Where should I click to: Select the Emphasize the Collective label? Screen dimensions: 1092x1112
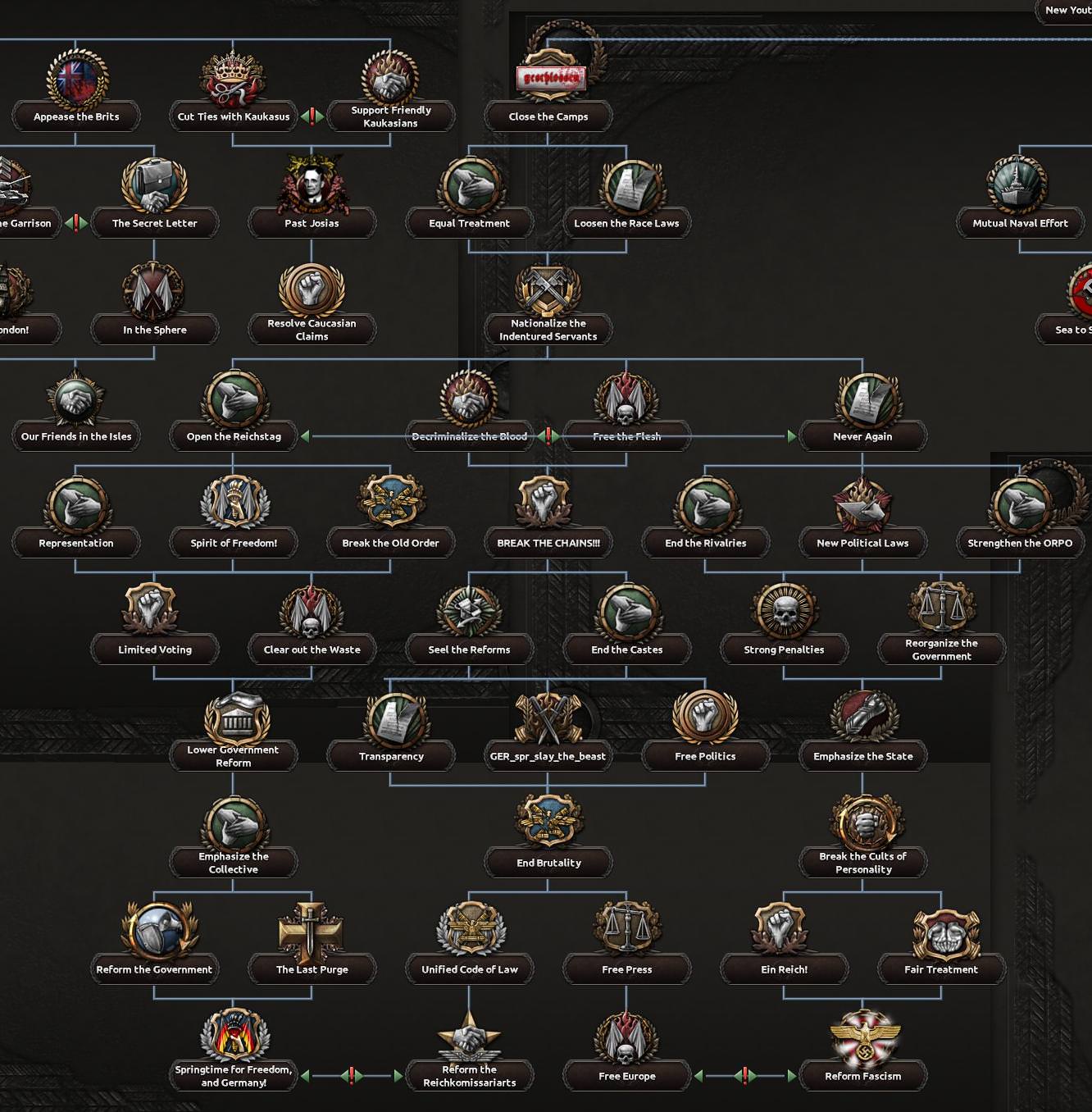234,863
